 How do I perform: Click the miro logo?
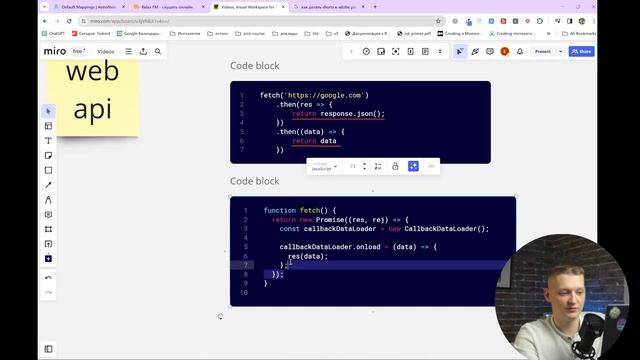(x=55, y=51)
